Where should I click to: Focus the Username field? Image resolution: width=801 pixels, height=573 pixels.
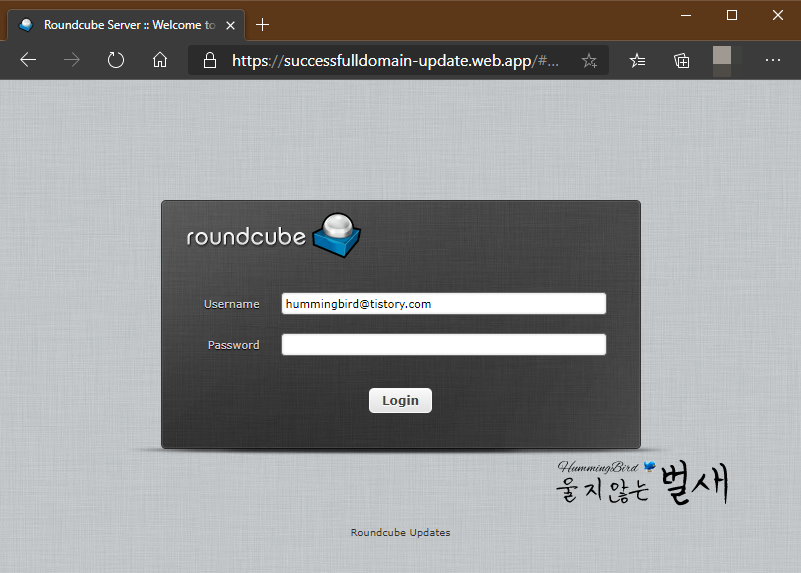click(x=443, y=304)
